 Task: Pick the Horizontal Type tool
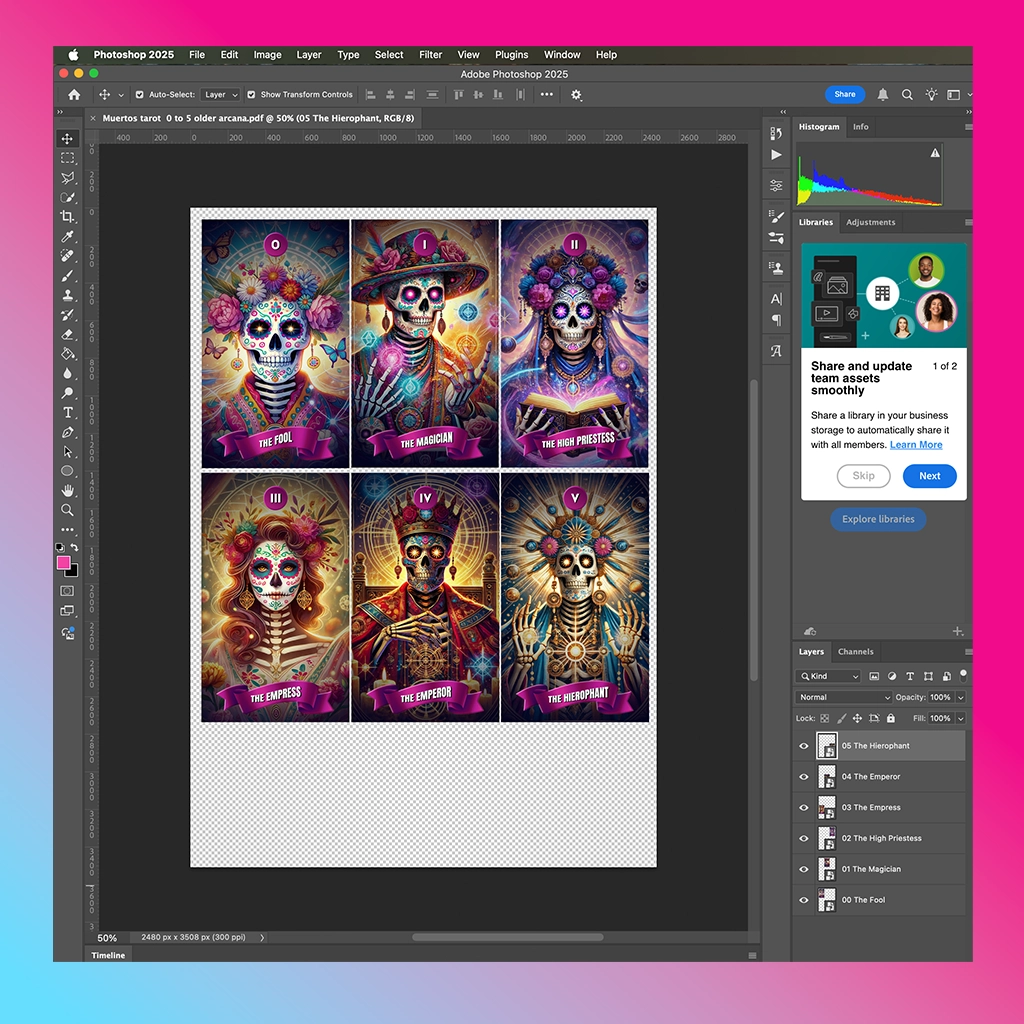[x=67, y=413]
